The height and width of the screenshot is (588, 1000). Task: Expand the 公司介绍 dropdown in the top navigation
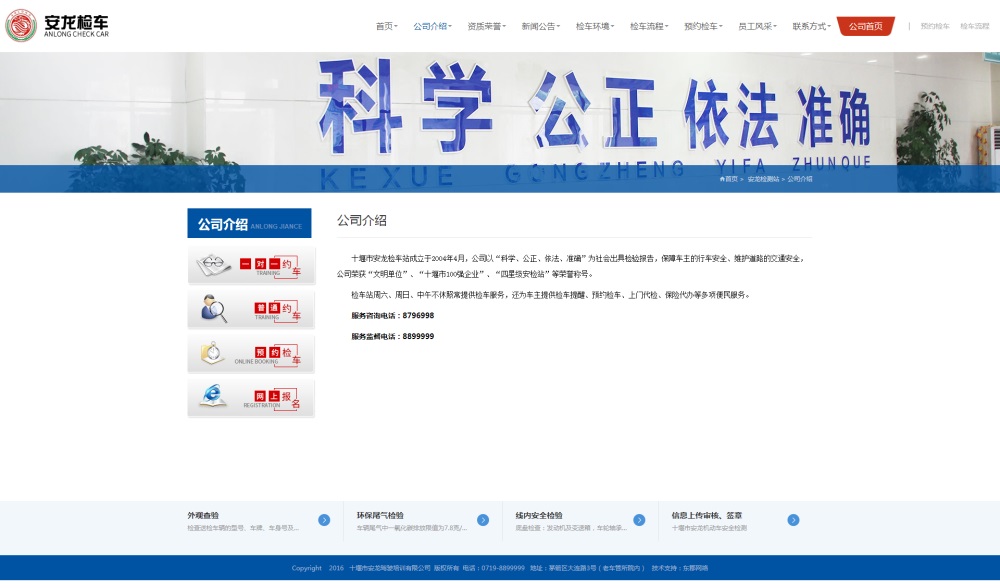[432, 26]
